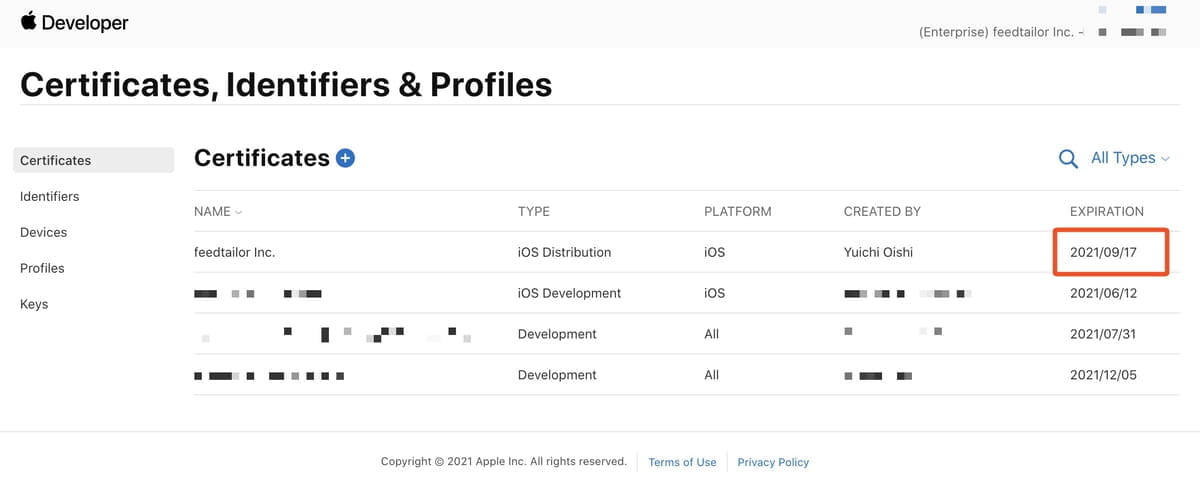Open the All Types filter dropdown
Screen dimensions: 1200x492
click(x=1130, y=158)
